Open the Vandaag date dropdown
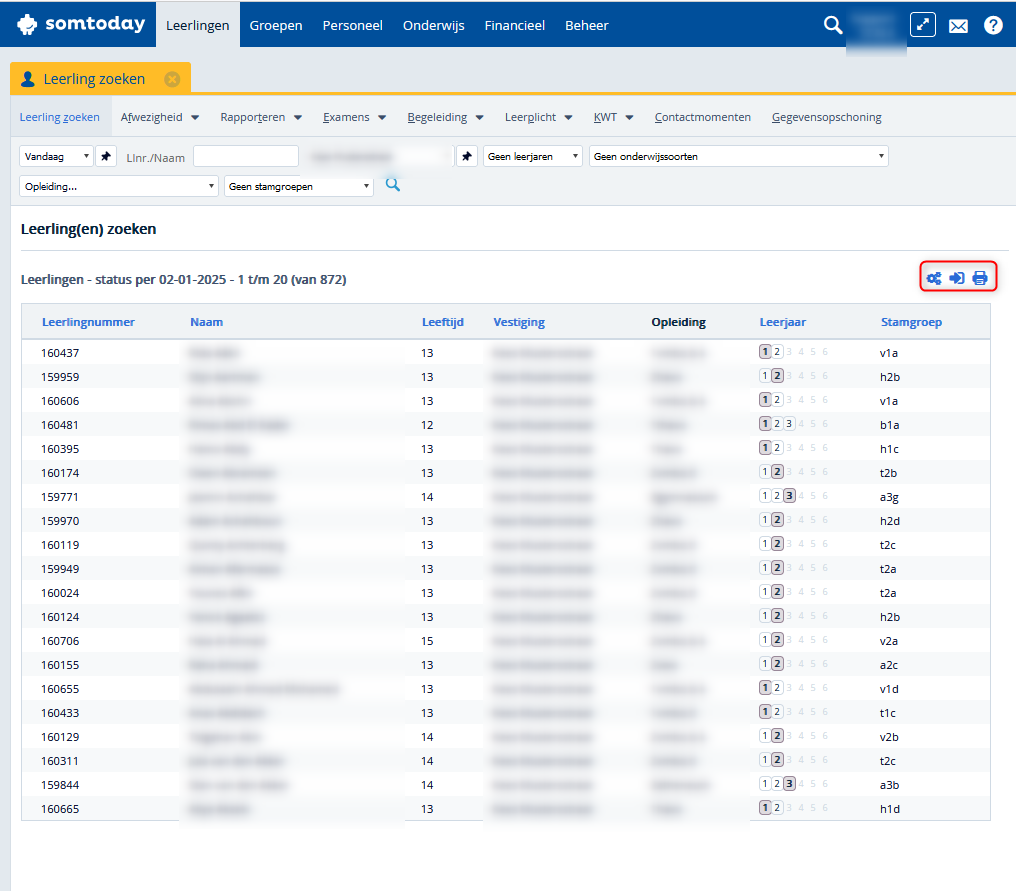Screen dimensions: 1016x891 point(56,156)
